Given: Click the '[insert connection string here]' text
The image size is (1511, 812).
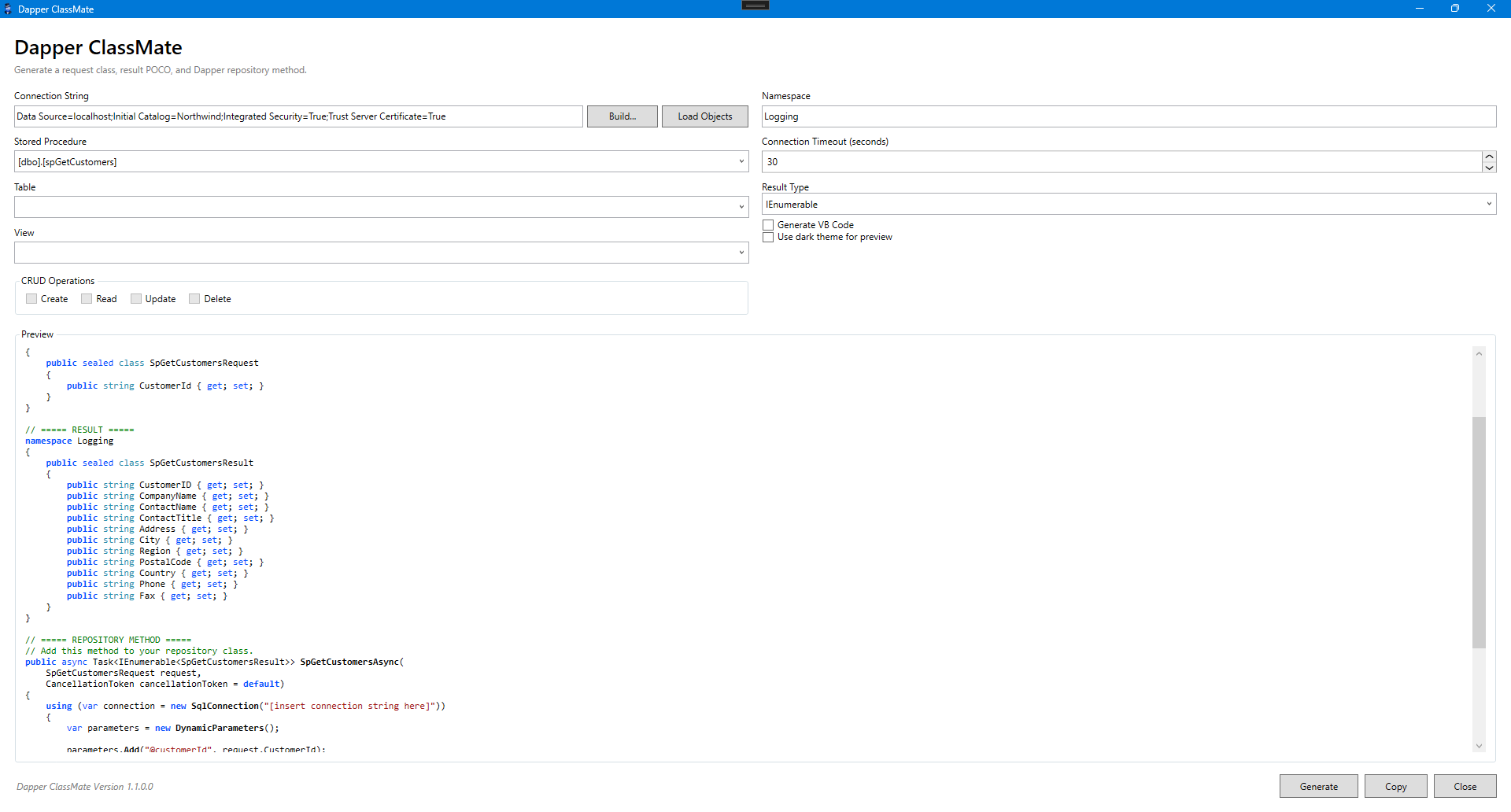Looking at the screenshot, I should (x=350, y=706).
